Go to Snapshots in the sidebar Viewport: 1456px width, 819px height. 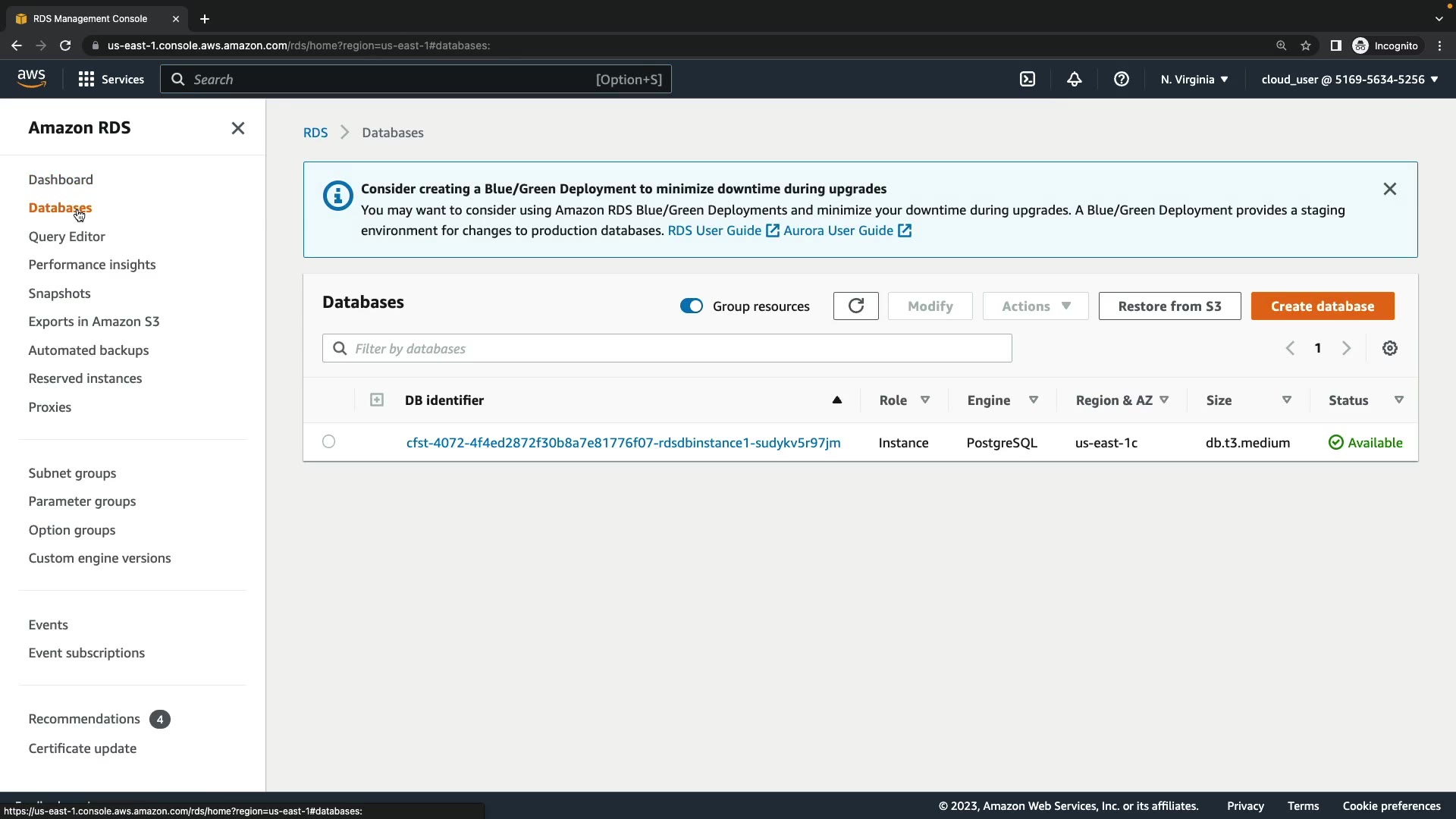coord(59,293)
